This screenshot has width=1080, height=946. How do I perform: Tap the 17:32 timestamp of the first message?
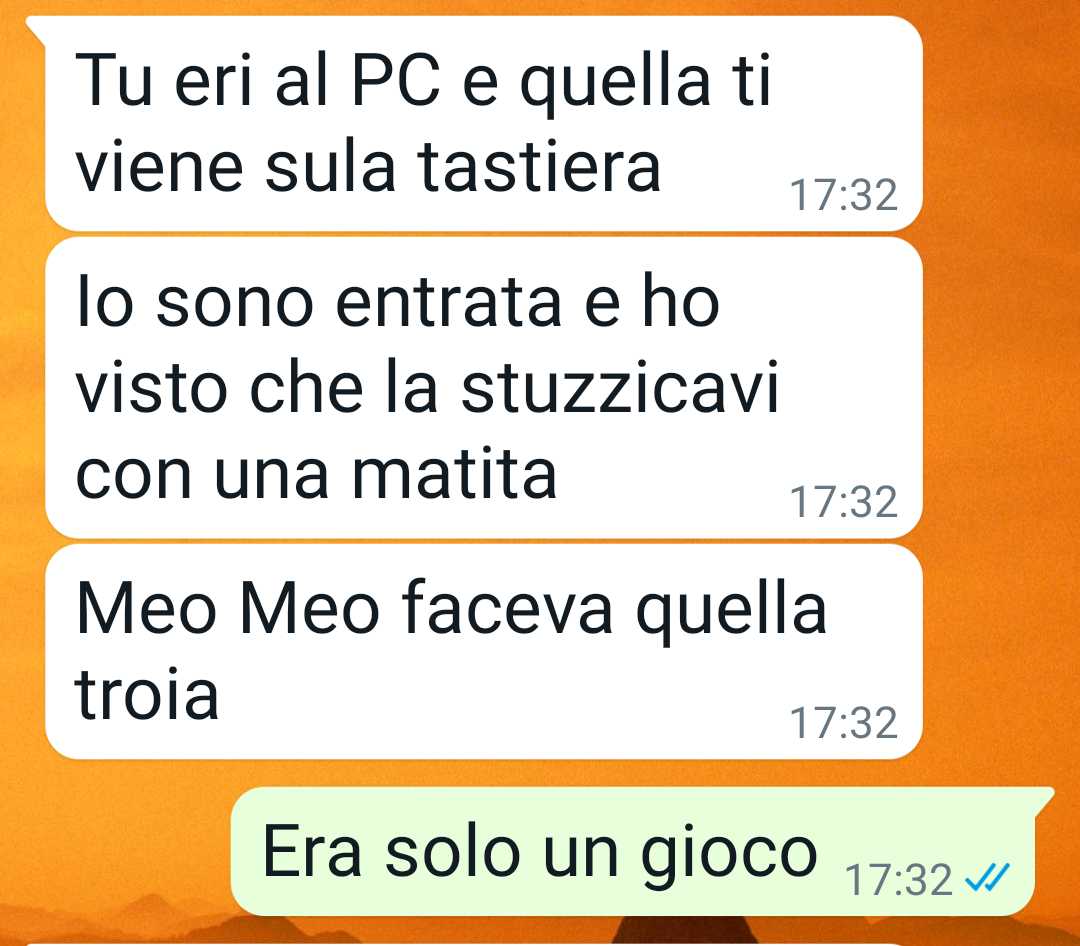[843, 195]
